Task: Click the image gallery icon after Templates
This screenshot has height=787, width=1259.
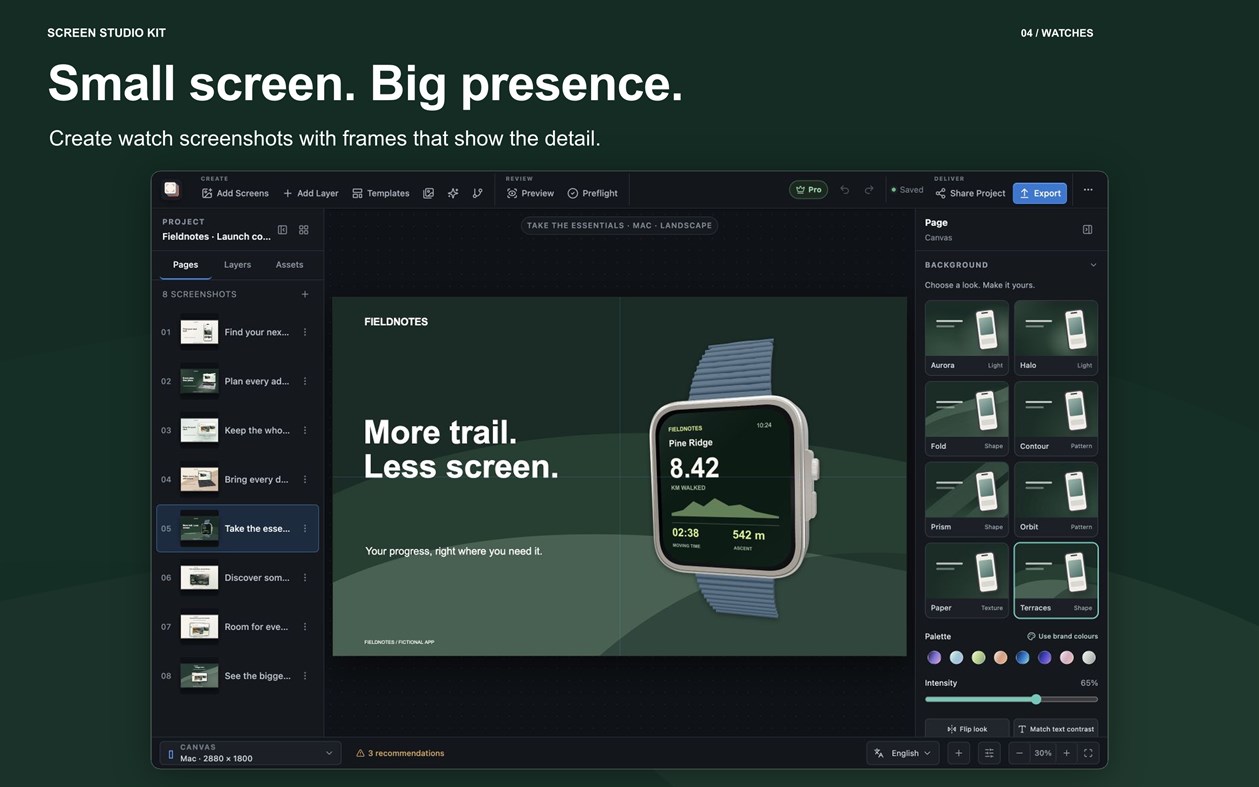Action: coord(428,193)
